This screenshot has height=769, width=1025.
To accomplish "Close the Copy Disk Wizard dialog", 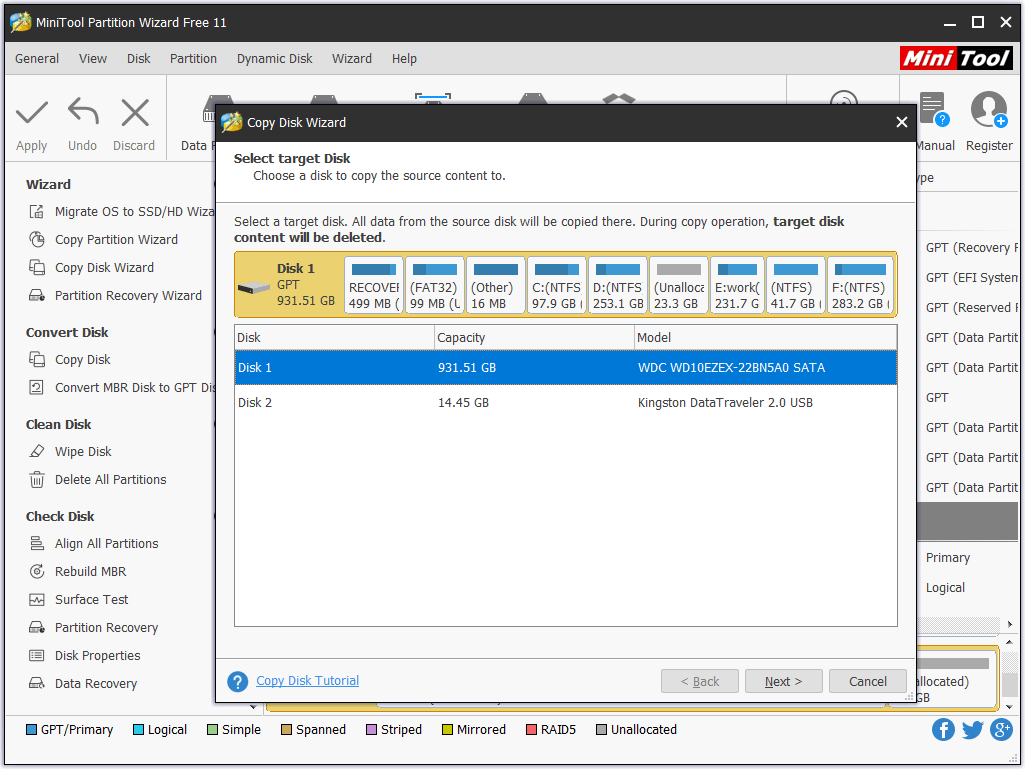I will 901,123.
